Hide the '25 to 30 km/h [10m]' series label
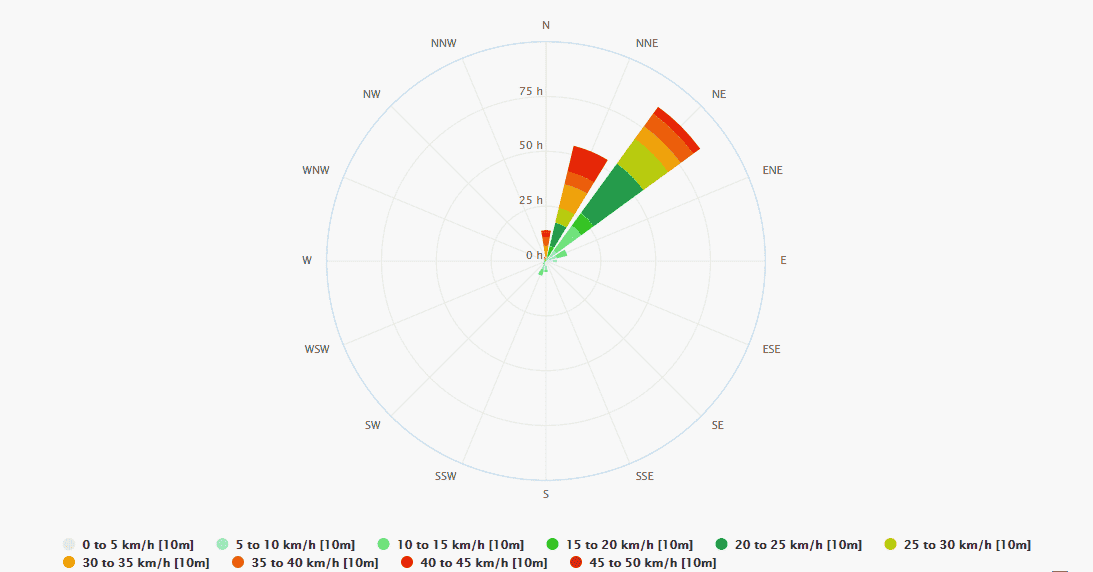Screen dimensions: 1093x572 tap(966, 545)
